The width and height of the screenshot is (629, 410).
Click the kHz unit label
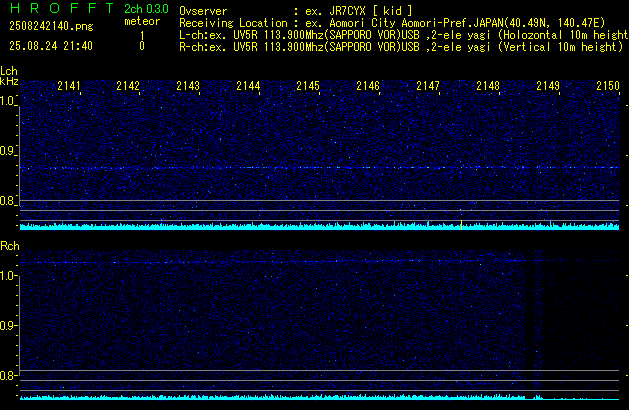(9, 81)
